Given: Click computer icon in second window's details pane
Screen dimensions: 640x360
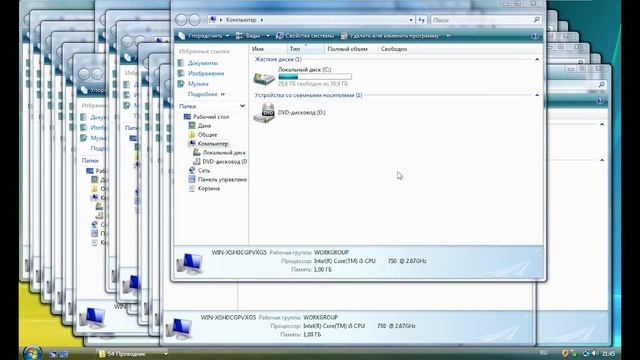Looking at the screenshot, I should point(179,328).
